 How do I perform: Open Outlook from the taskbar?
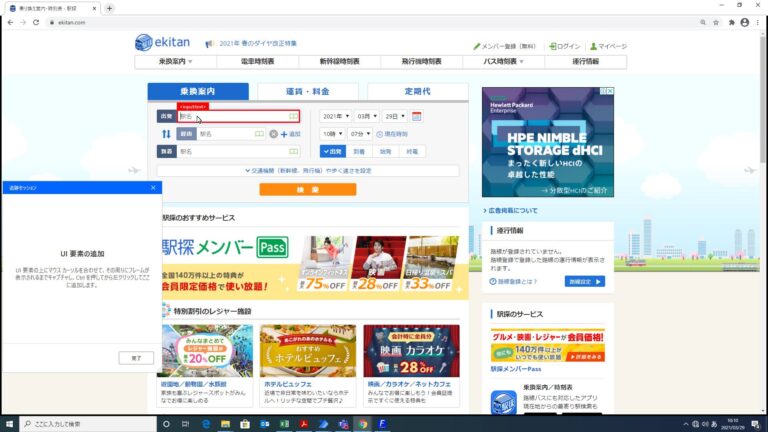(x=264, y=424)
